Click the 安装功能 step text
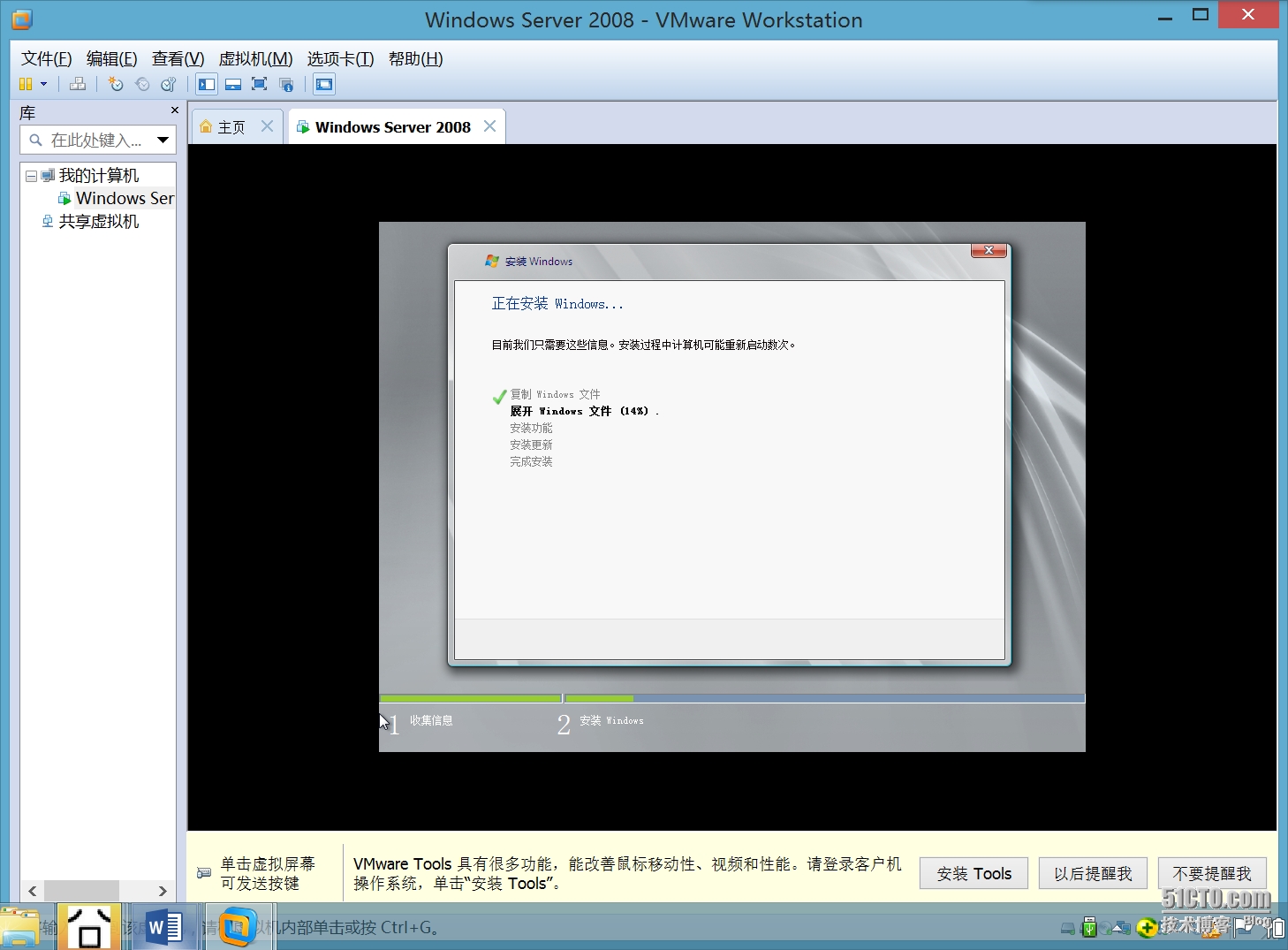 [531, 428]
